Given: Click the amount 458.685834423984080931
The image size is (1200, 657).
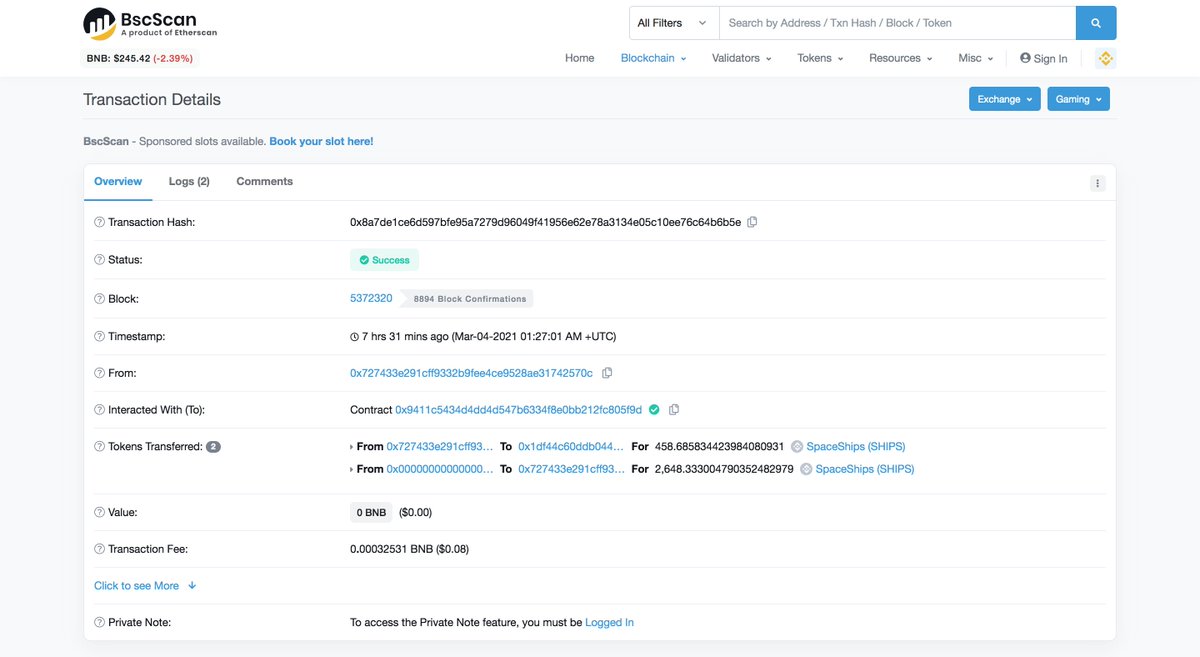Looking at the screenshot, I should [720, 447].
